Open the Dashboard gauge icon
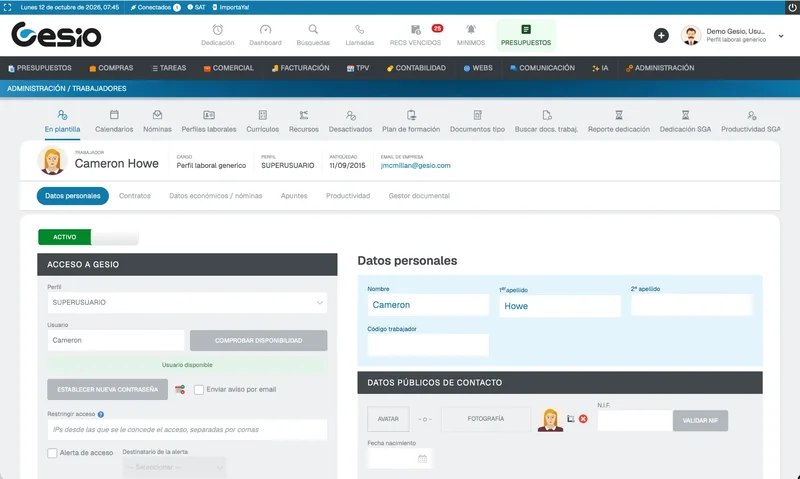 point(265,30)
